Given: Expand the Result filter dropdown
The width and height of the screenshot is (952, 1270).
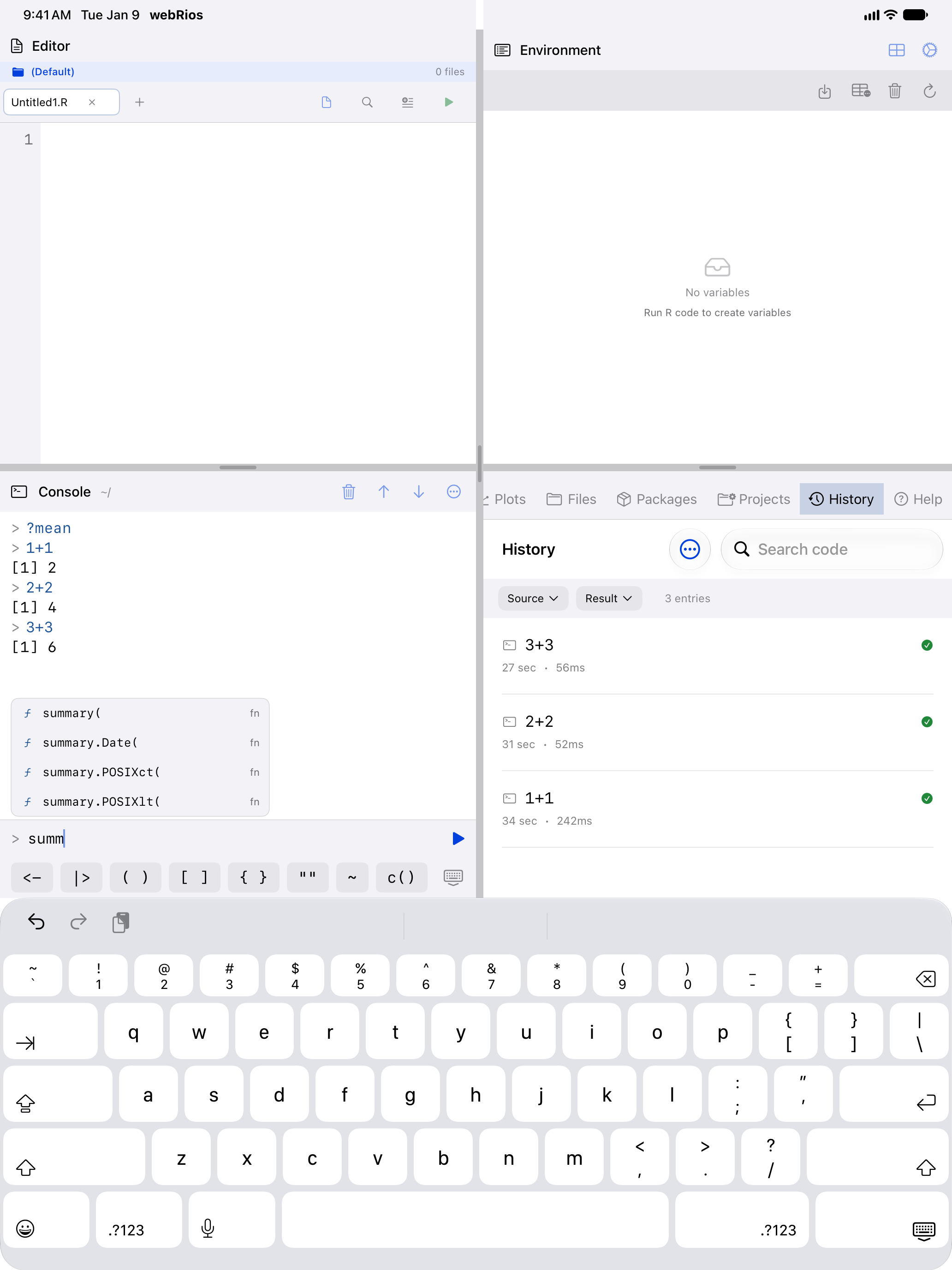Looking at the screenshot, I should click(x=608, y=598).
